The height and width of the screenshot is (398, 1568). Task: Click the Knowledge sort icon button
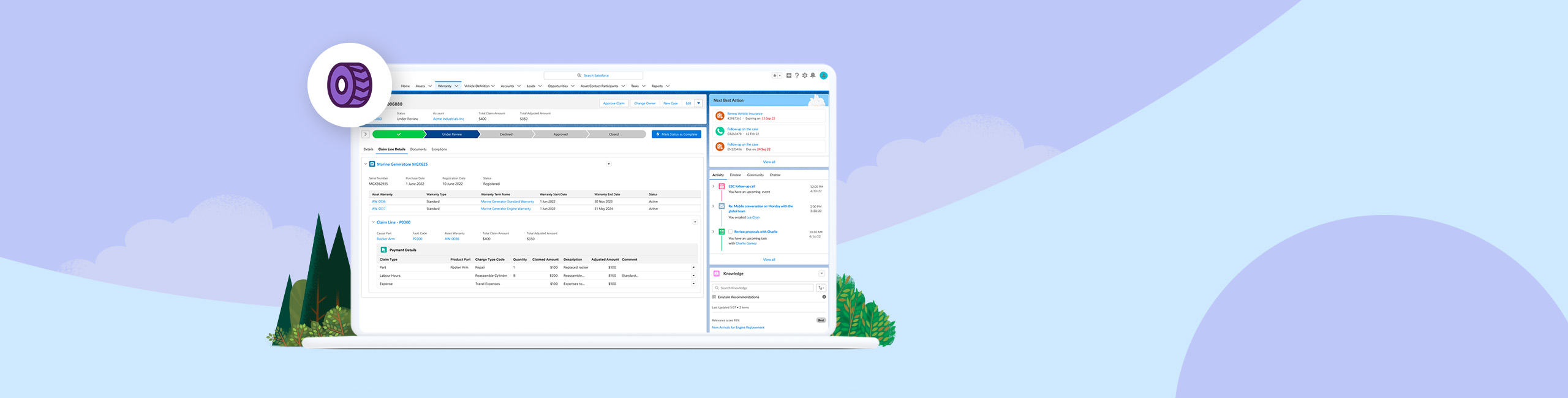[821, 288]
